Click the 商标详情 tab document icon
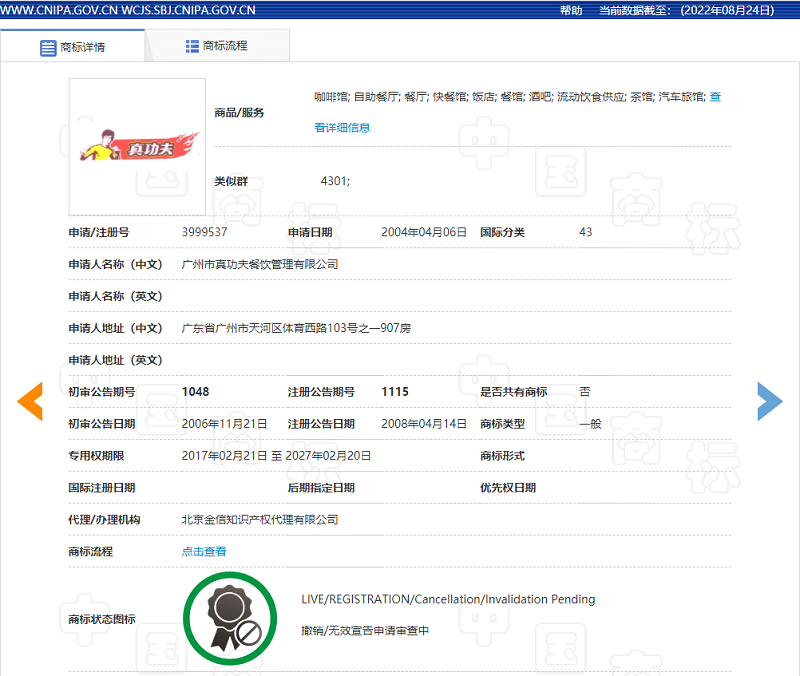800x676 pixels. coord(48,47)
